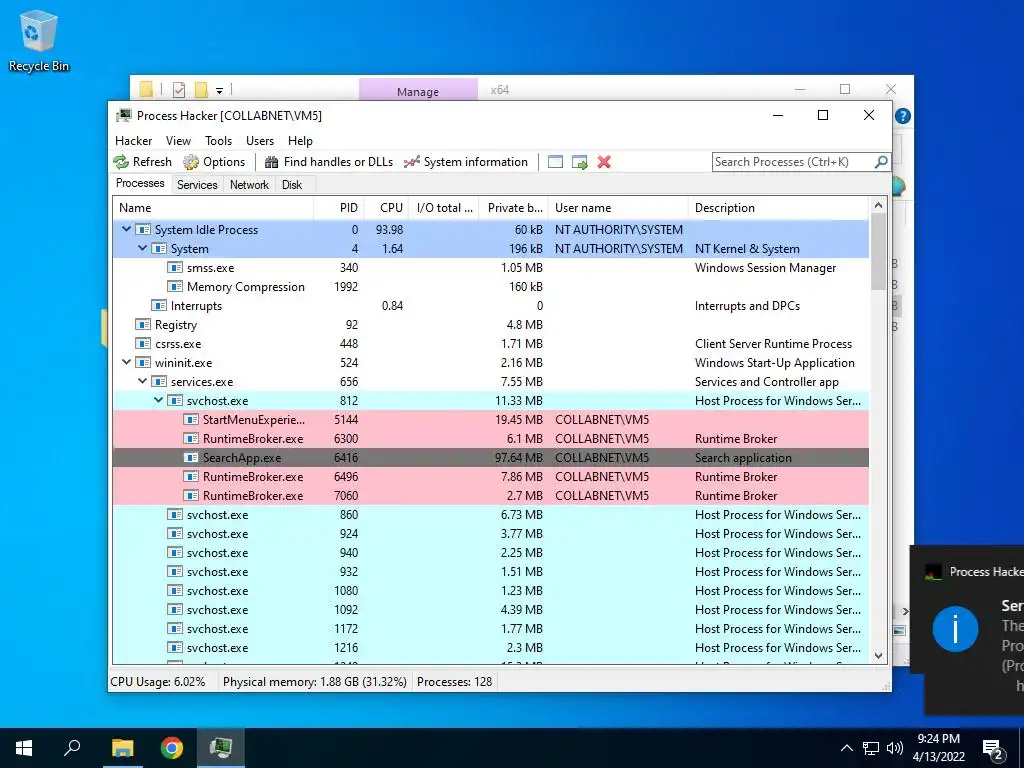Click find window and thread icon
The width and height of the screenshot is (1024, 768).
click(x=579, y=162)
